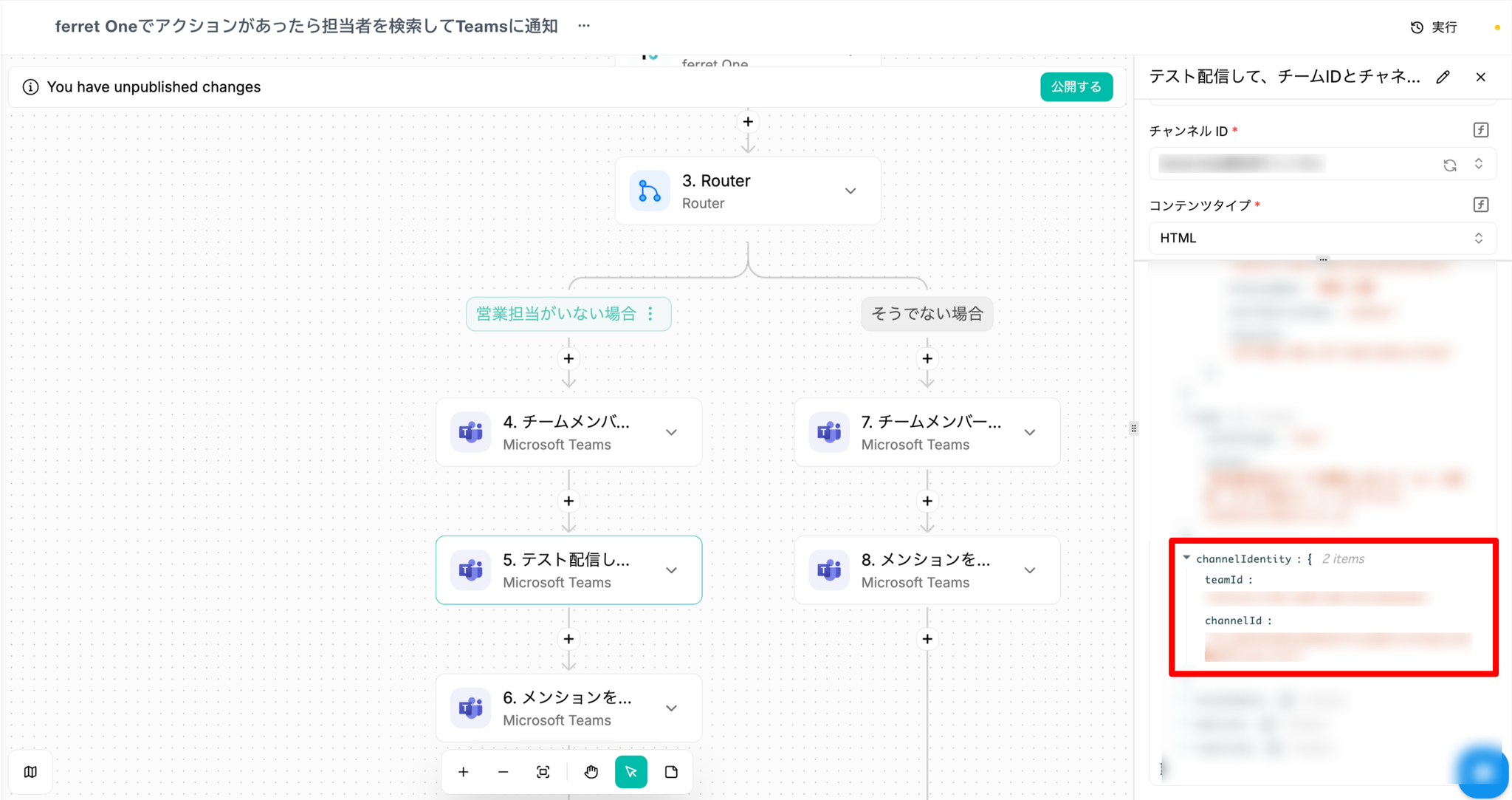The height and width of the screenshot is (800, 1512).
Task: Expand the 3. Router step chevron
Action: (x=850, y=191)
